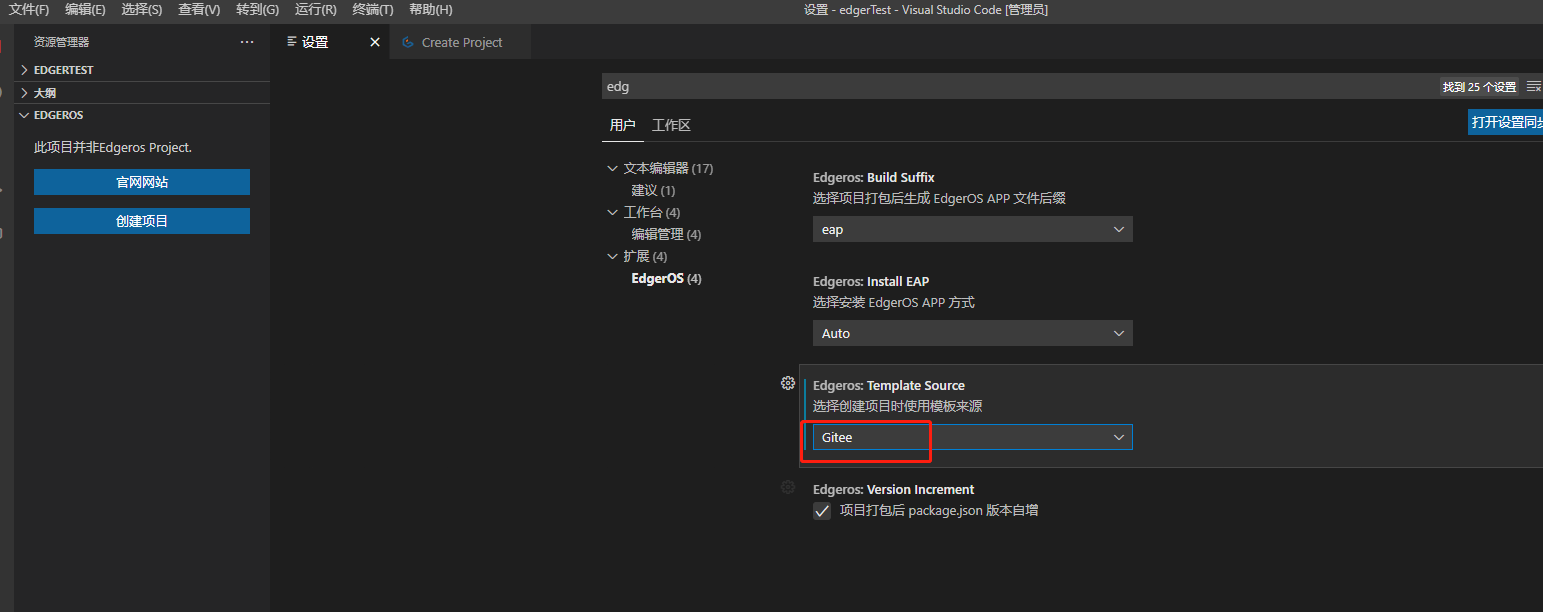This screenshot has width=1543, height=612.
Task: Open the Install EAP Auto dropdown
Action: tap(972, 333)
